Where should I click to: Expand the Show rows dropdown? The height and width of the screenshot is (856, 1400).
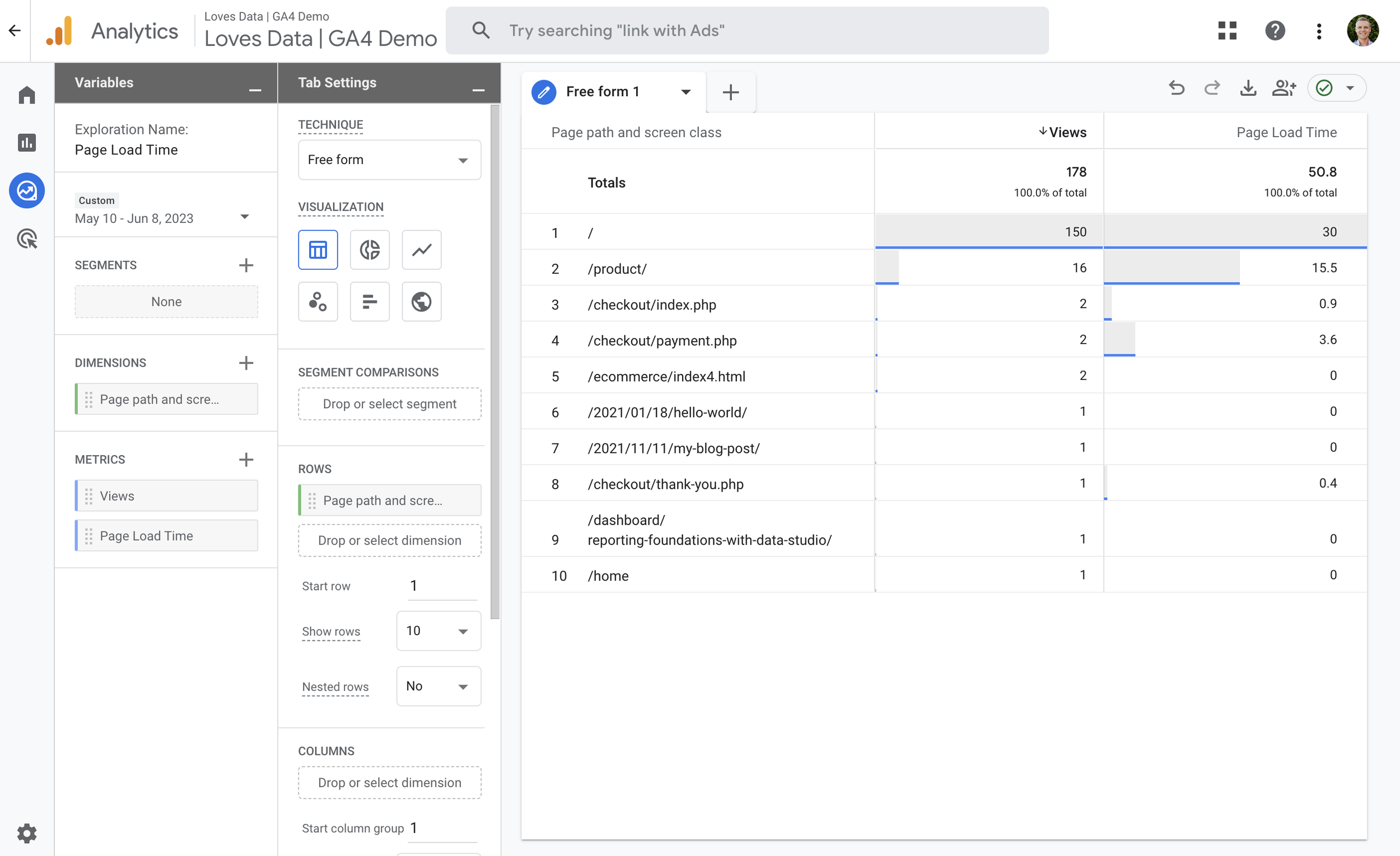pos(438,631)
